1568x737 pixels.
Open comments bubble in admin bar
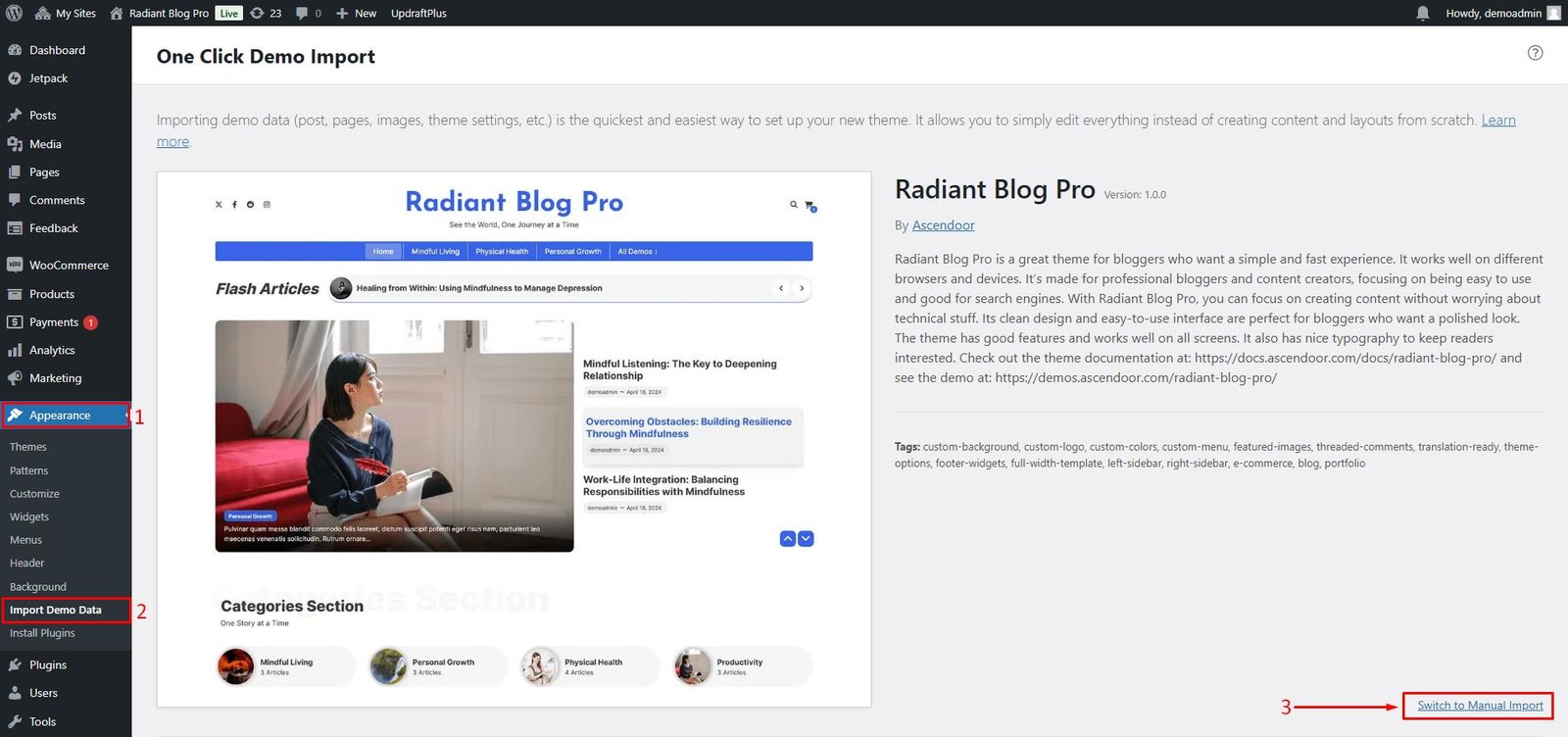pyautogui.click(x=309, y=13)
